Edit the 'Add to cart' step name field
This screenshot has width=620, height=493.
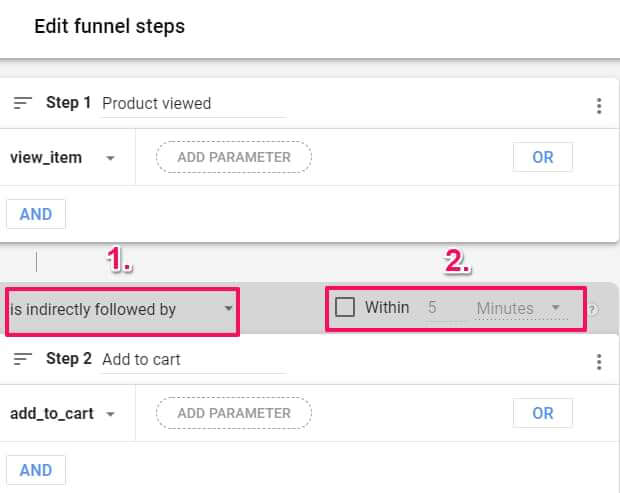point(192,360)
